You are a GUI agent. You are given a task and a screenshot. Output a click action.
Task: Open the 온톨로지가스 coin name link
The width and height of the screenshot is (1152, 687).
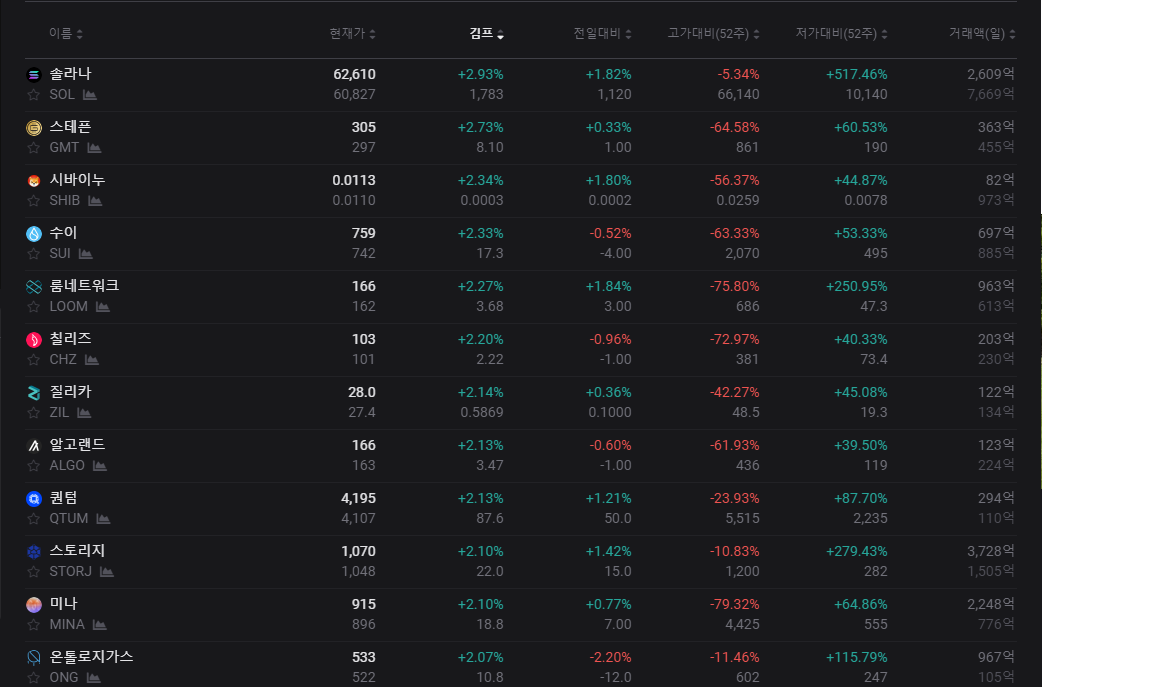click(x=91, y=657)
